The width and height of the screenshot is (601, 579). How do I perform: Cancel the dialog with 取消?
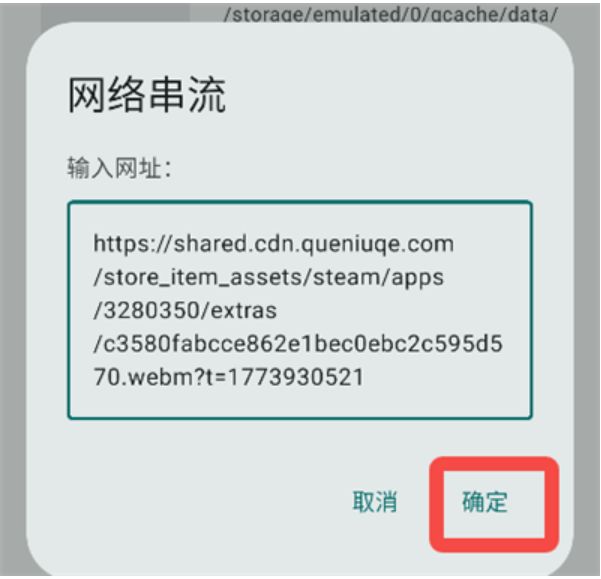(375, 502)
